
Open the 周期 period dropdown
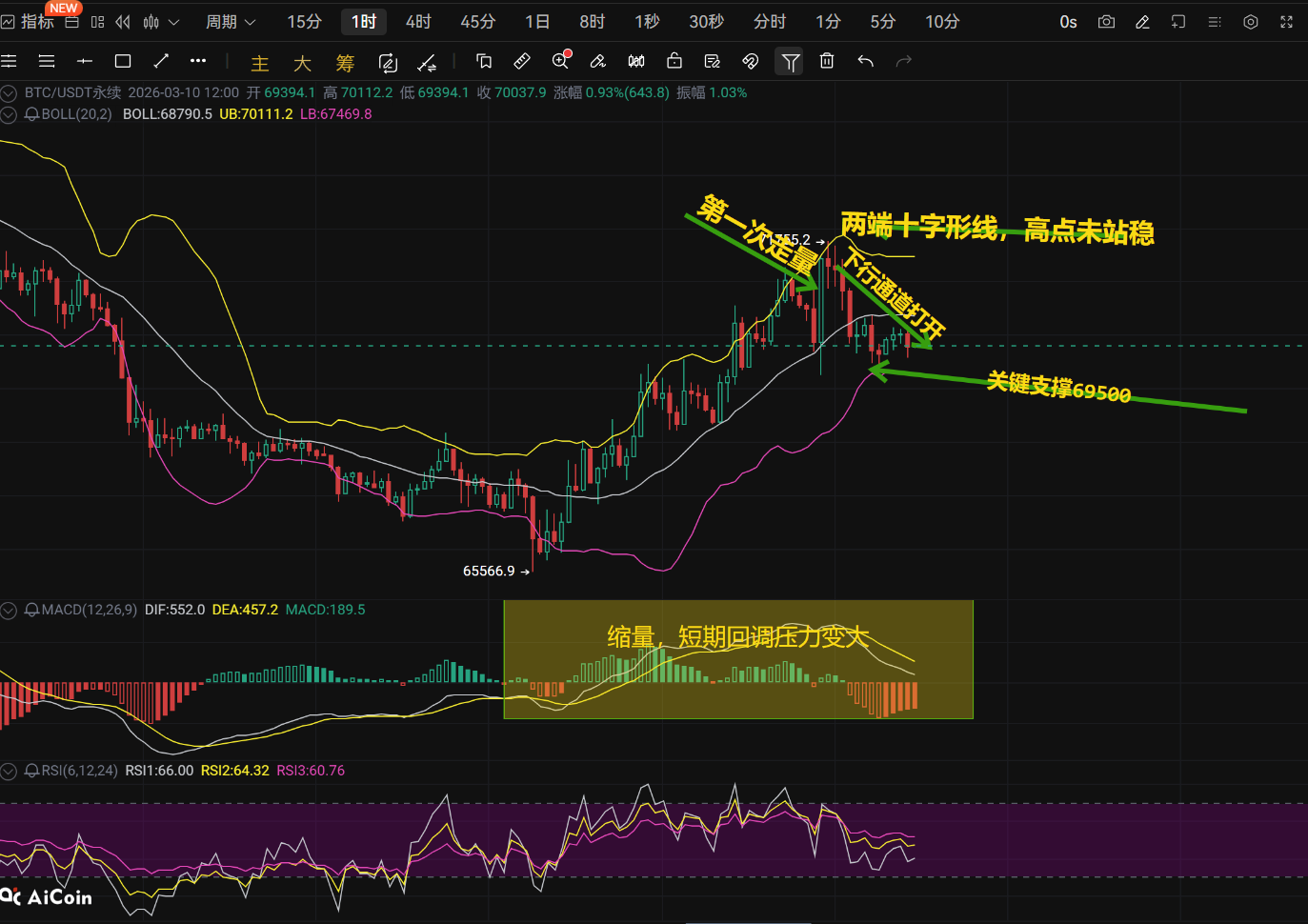coord(231,22)
